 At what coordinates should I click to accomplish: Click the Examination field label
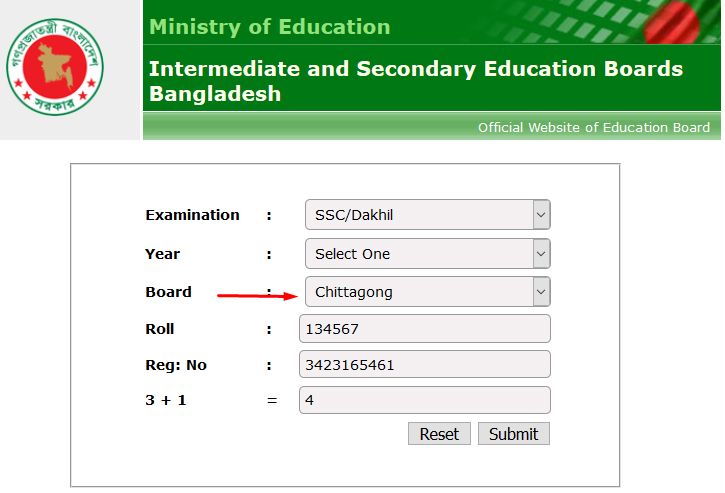(192, 215)
